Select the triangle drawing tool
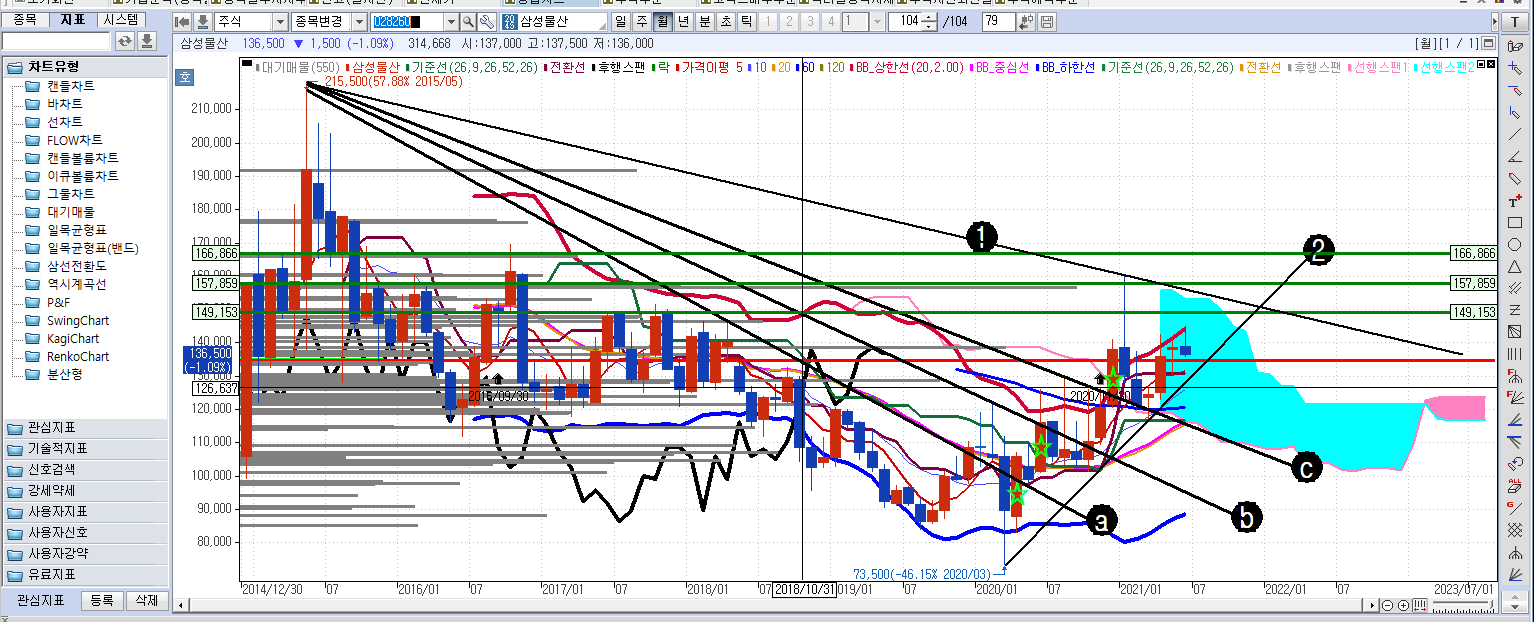Screen dimensions: 1534x622 (1515, 266)
